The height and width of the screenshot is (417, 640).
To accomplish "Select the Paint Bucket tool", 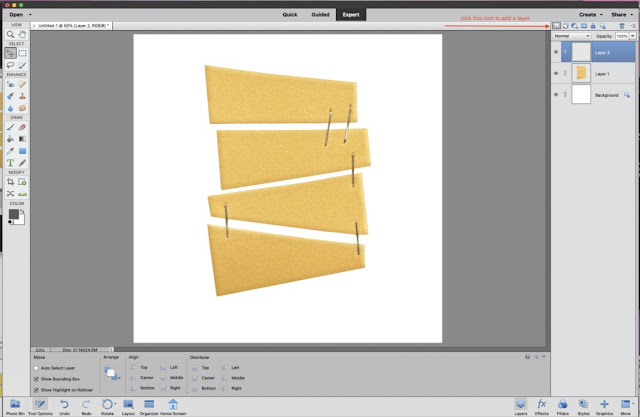I will pos(11,139).
